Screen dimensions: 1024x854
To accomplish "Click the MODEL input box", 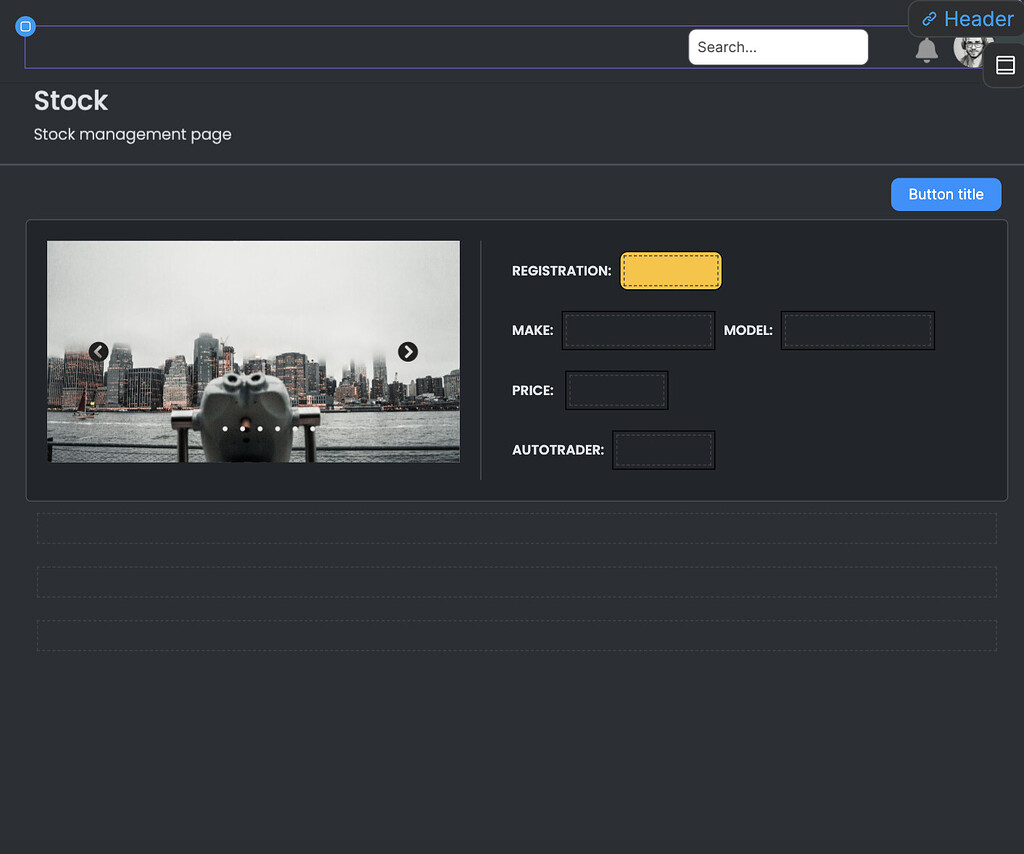I will (857, 330).
